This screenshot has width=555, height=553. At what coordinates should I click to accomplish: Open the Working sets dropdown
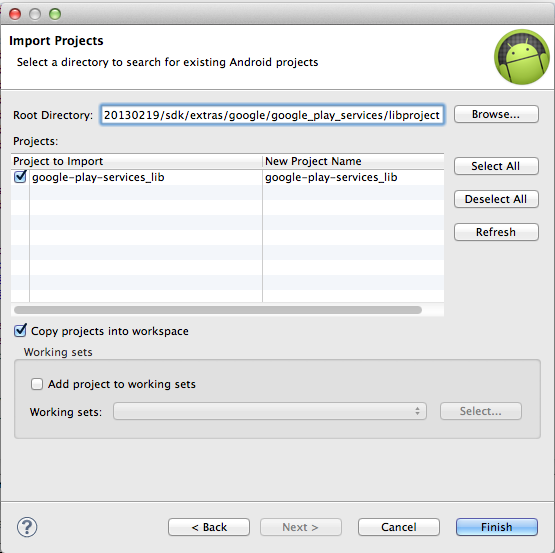(270, 411)
